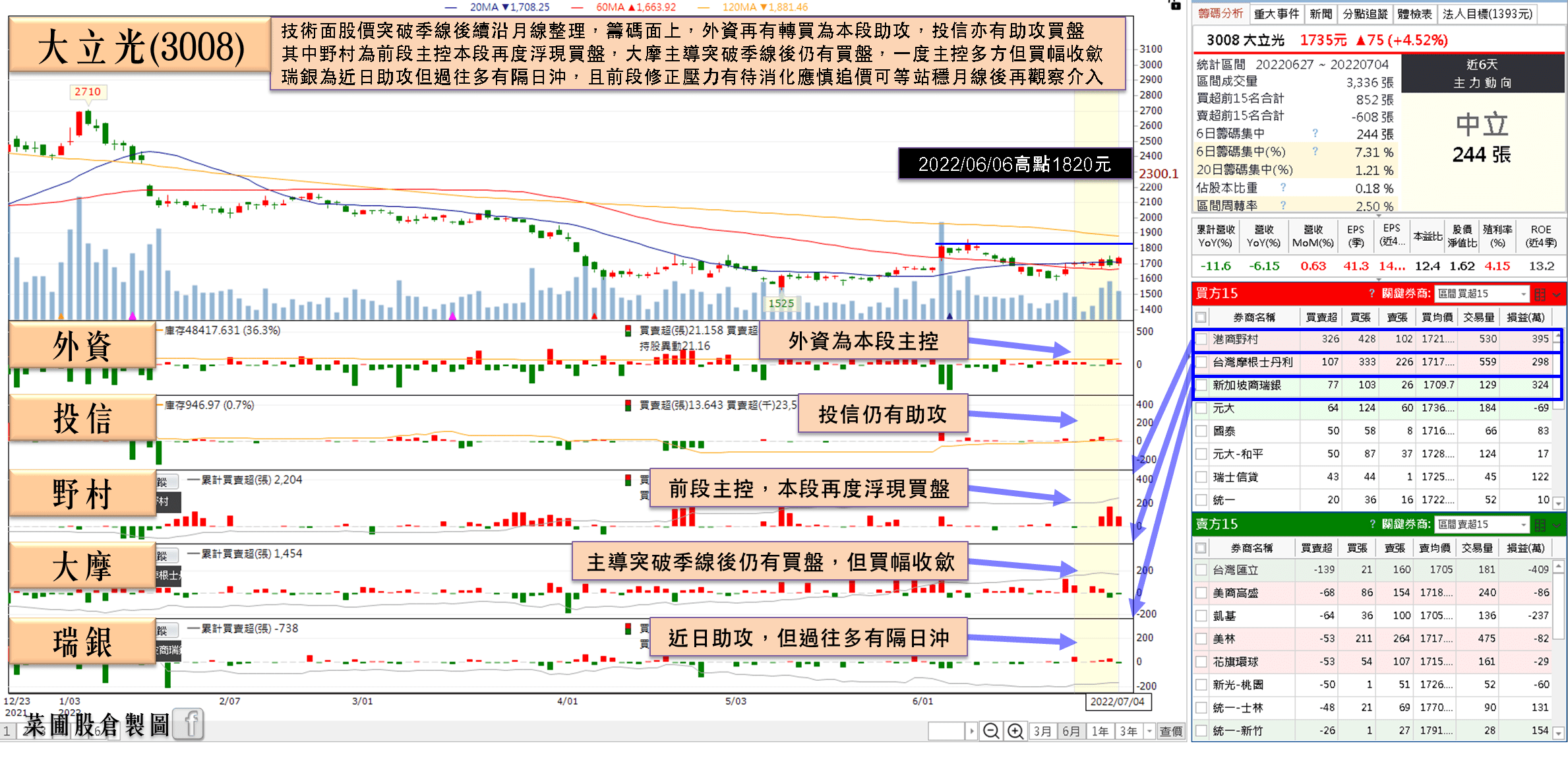Open column layout icon in 買方15 header
The height and width of the screenshot is (760, 1568).
point(1540,294)
